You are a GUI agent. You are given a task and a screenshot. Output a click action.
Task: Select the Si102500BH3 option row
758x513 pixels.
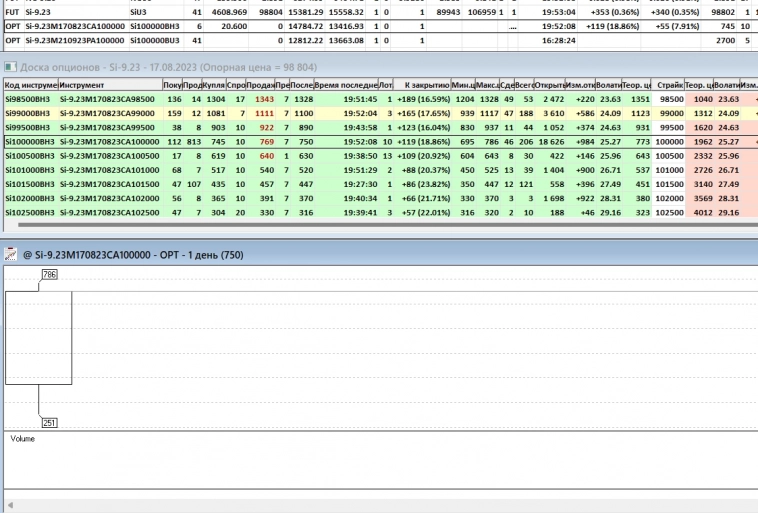pos(29,212)
